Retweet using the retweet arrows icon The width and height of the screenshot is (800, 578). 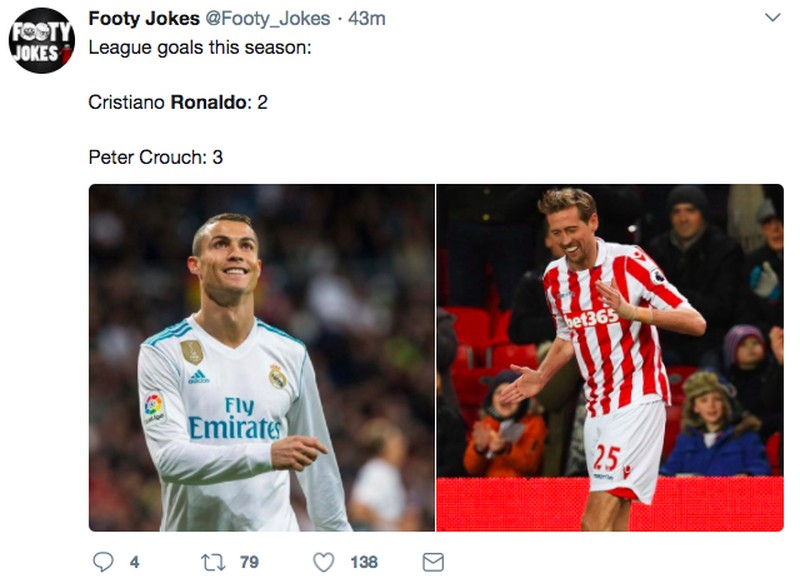coord(213,562)
